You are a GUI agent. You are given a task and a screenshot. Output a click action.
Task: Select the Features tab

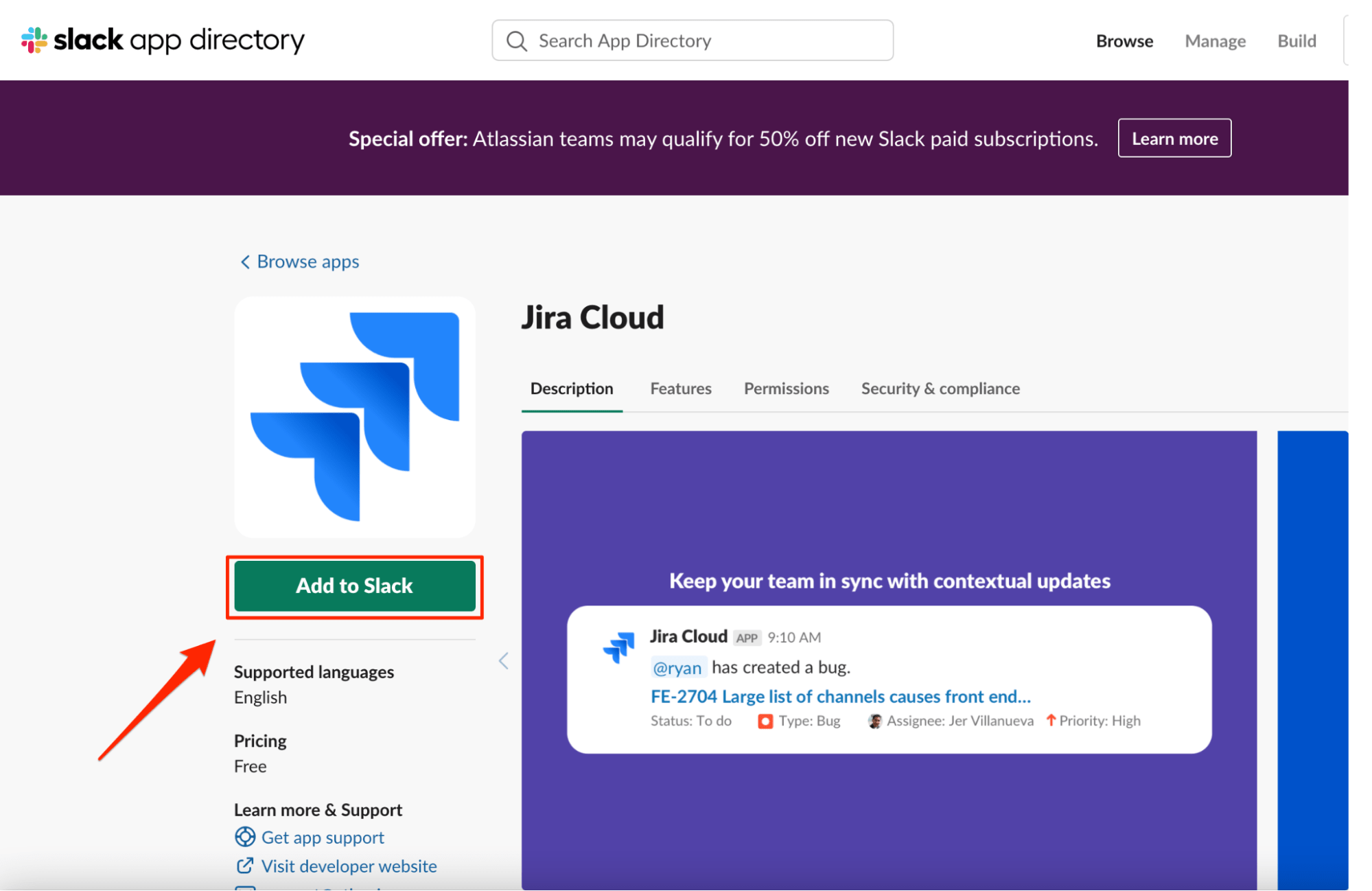680,387
